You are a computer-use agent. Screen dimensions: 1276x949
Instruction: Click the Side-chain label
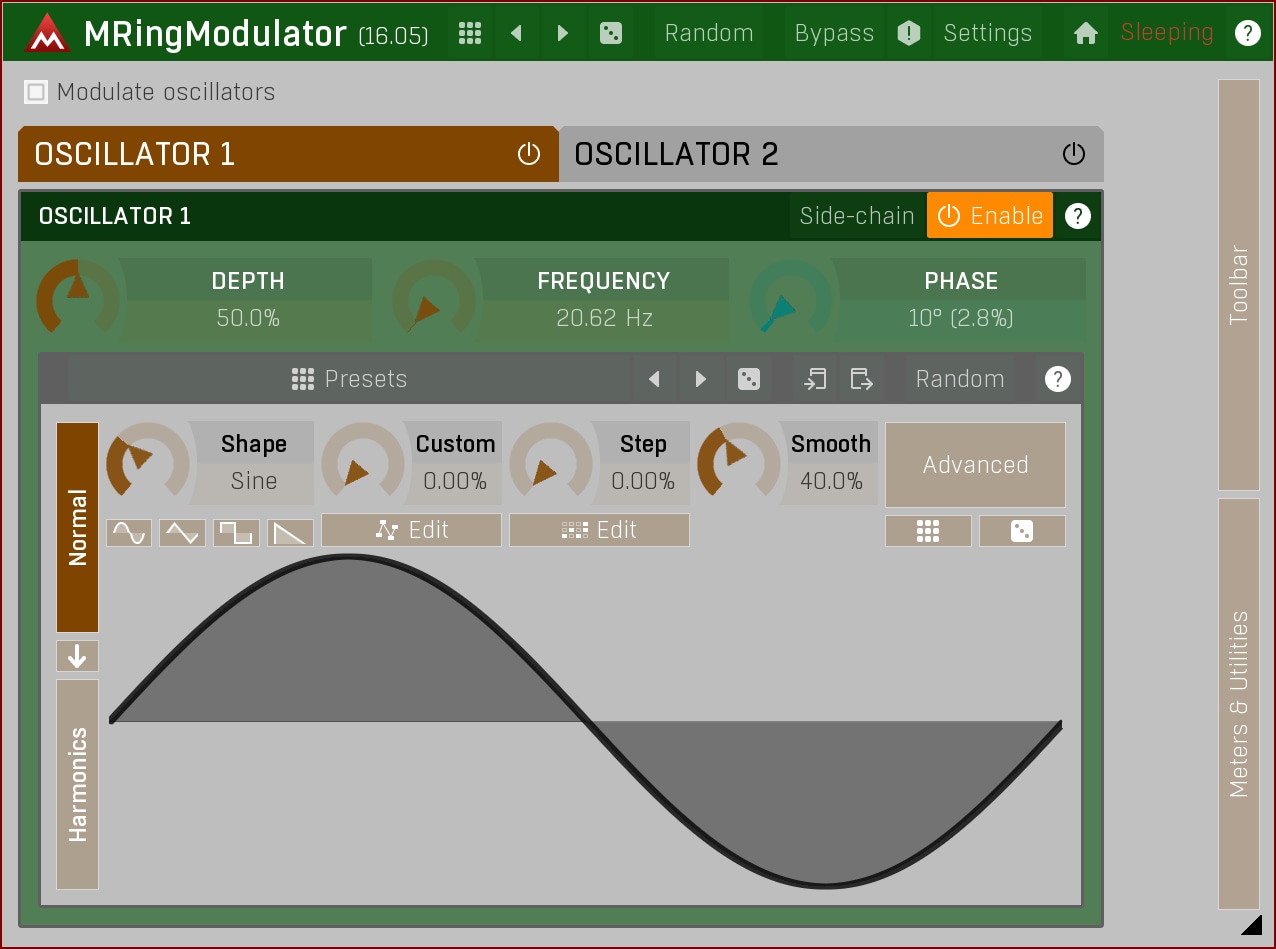[857, 216]
